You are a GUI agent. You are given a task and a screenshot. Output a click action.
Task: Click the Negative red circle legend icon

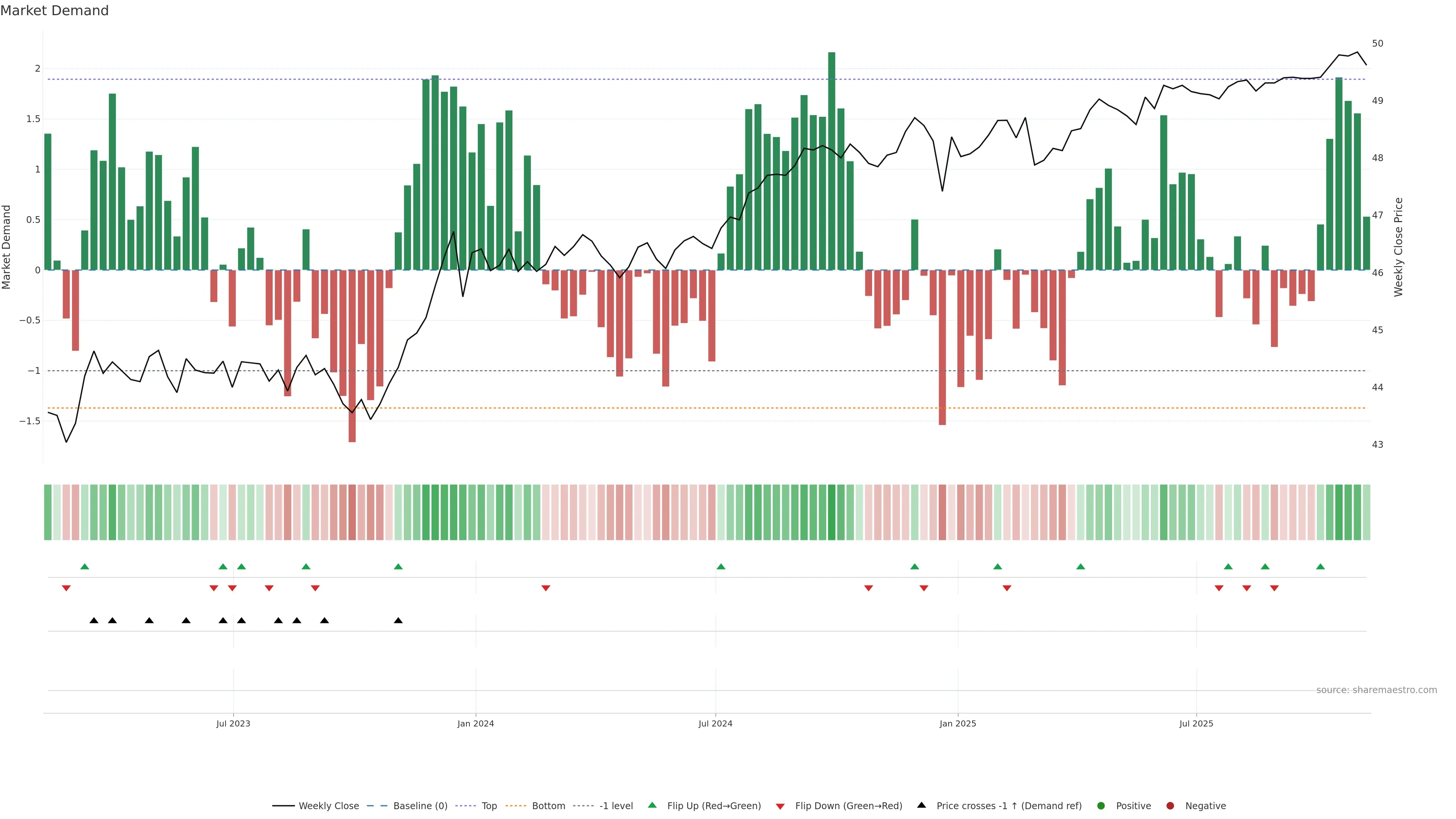[1170, 806]
